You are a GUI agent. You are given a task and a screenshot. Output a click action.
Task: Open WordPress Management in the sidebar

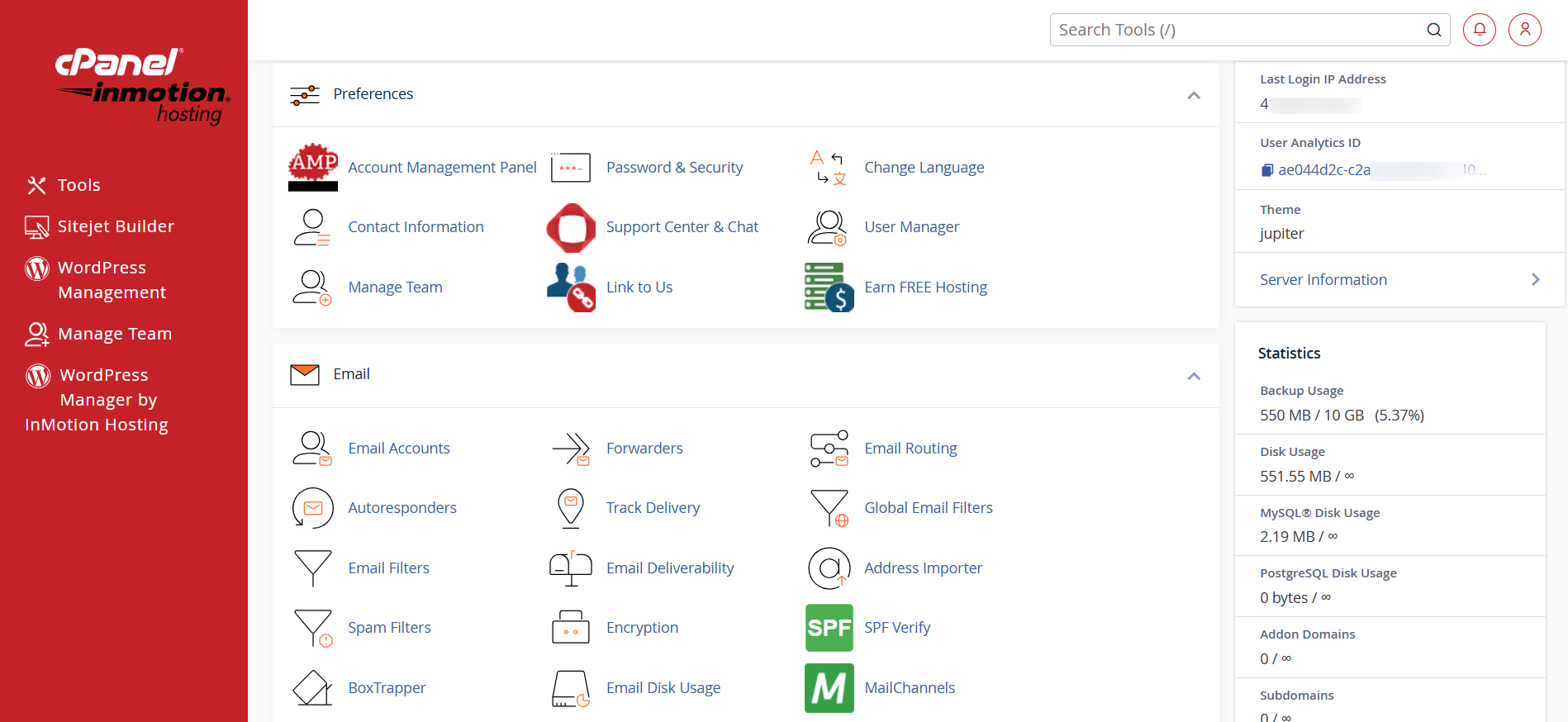click(96, 280)
